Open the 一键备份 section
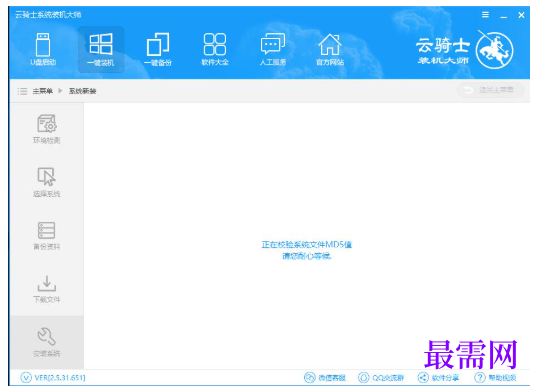 [x=158, y=49]
